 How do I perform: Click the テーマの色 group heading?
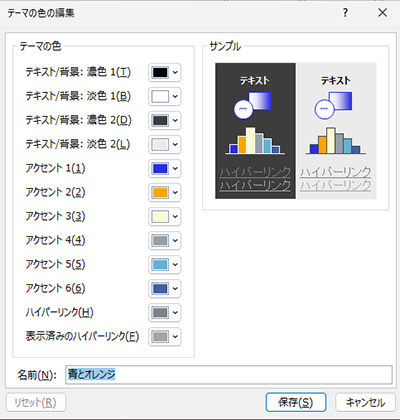tap(40, 46)
